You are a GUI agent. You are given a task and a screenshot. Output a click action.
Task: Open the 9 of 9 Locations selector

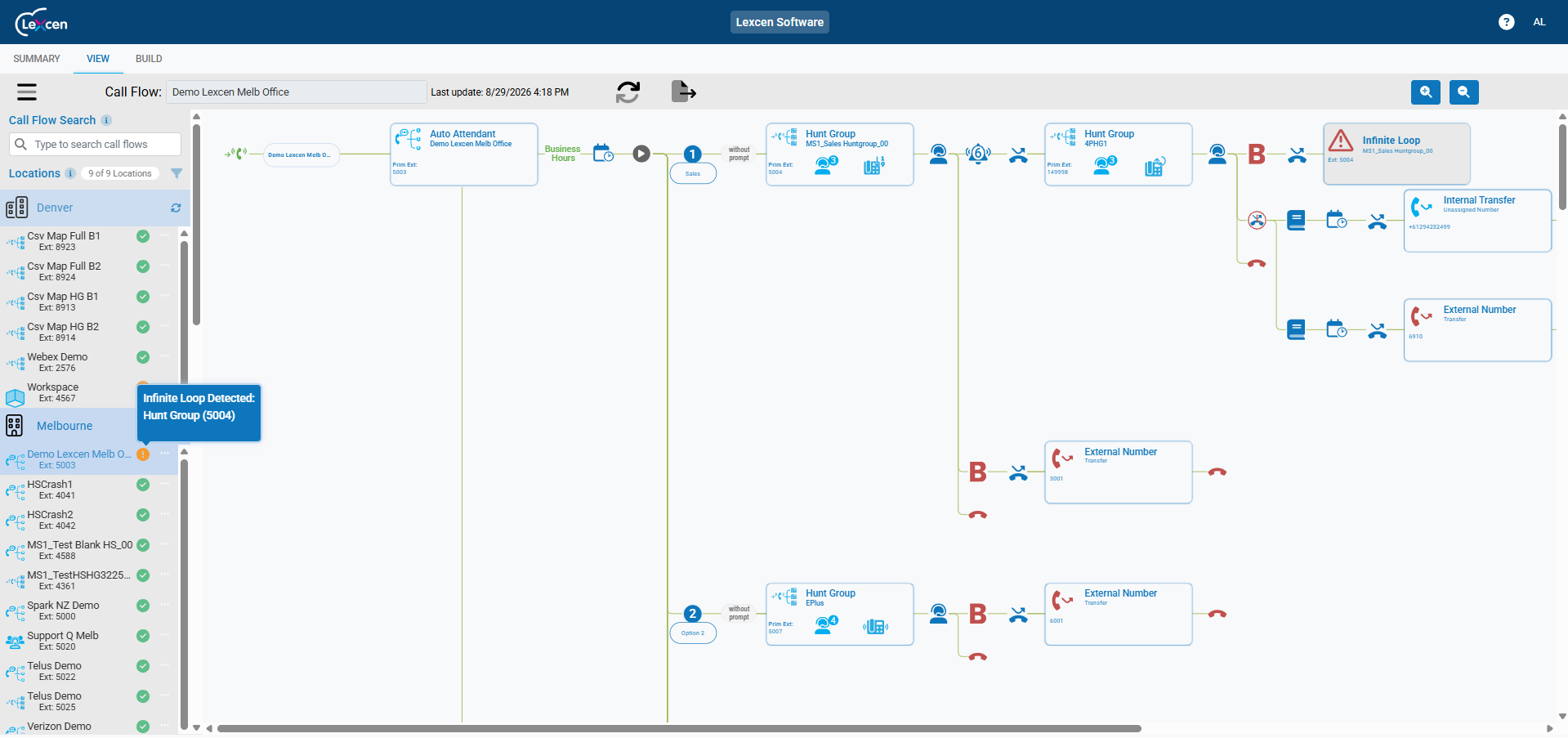(x=120, y=173)
